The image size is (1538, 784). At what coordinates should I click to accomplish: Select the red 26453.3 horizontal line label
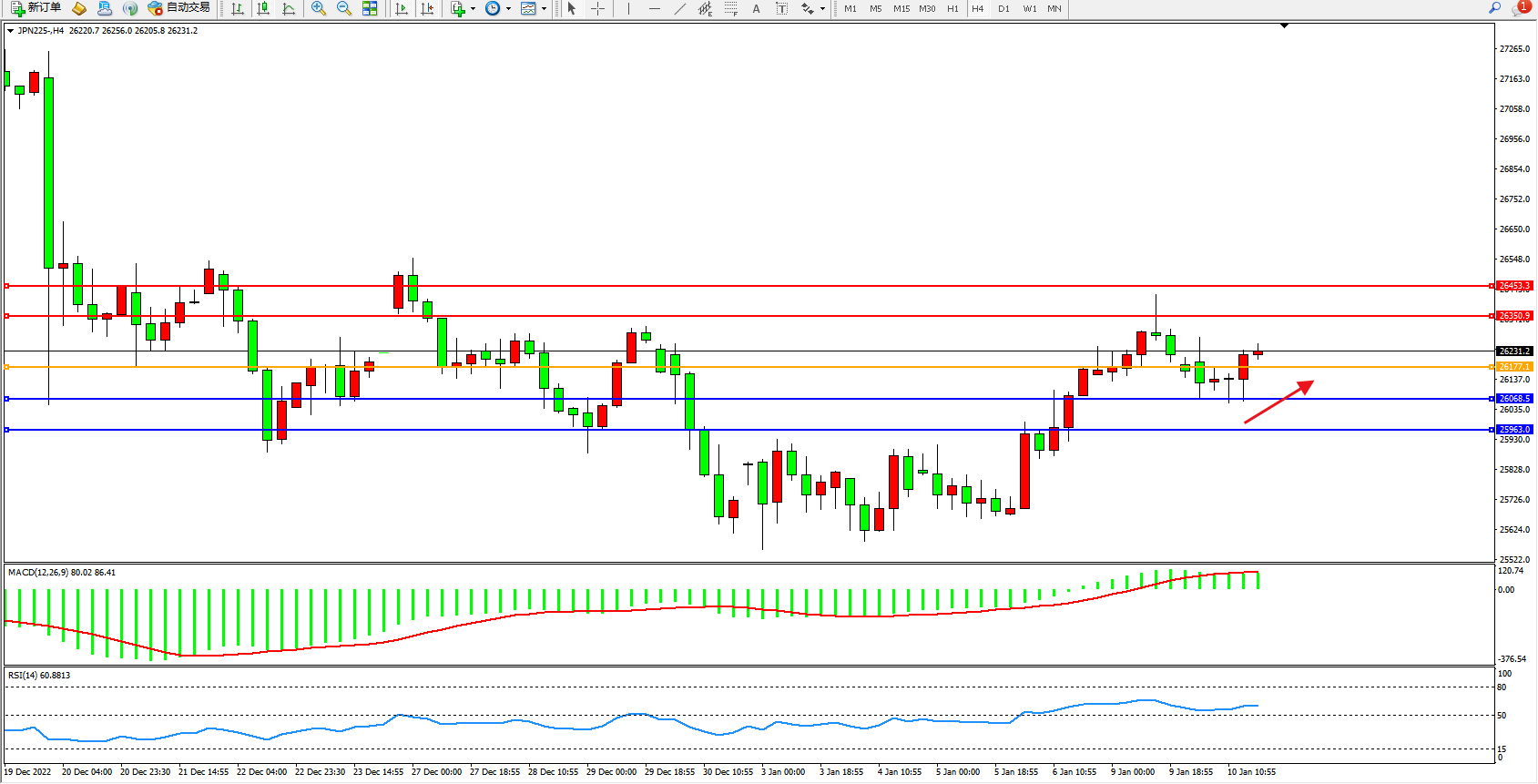pos(1514,286)
